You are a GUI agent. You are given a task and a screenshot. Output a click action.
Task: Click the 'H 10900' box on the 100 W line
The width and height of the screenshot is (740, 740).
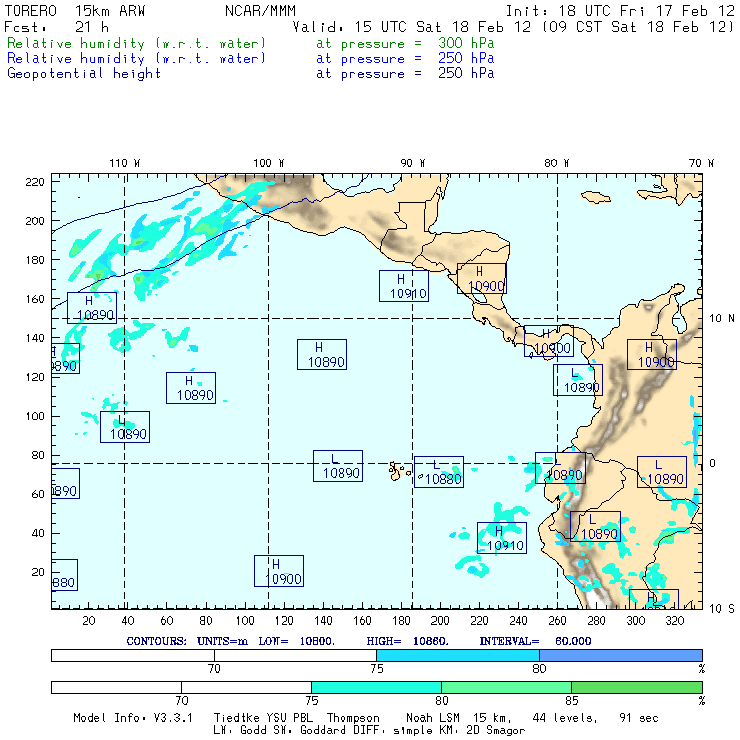[279, 571]
